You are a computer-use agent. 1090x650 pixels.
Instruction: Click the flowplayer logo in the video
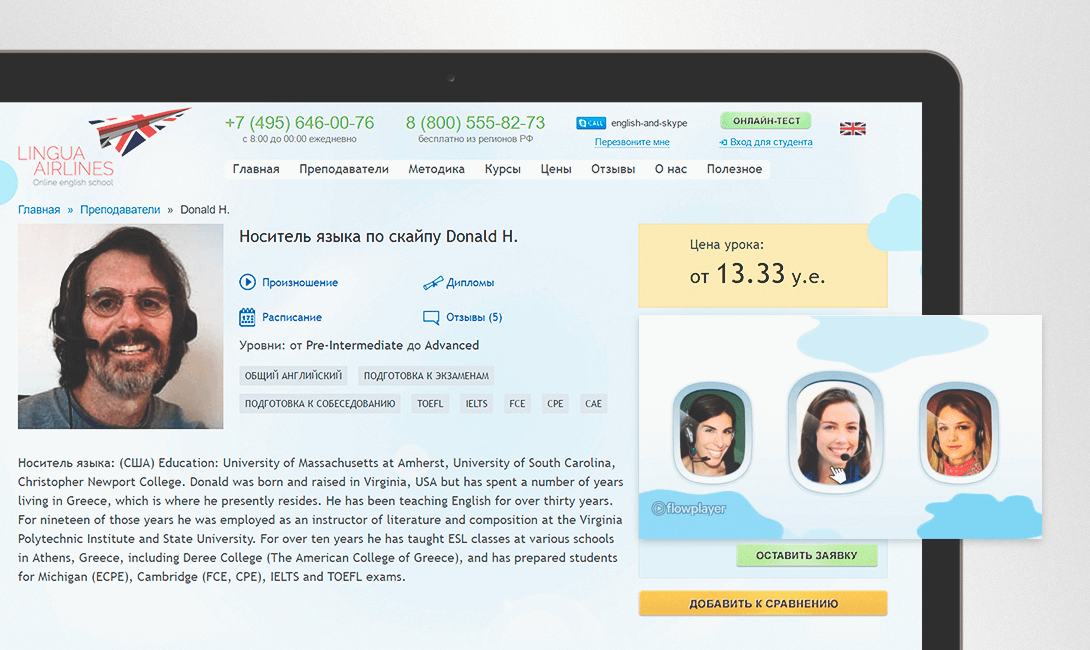688,509
